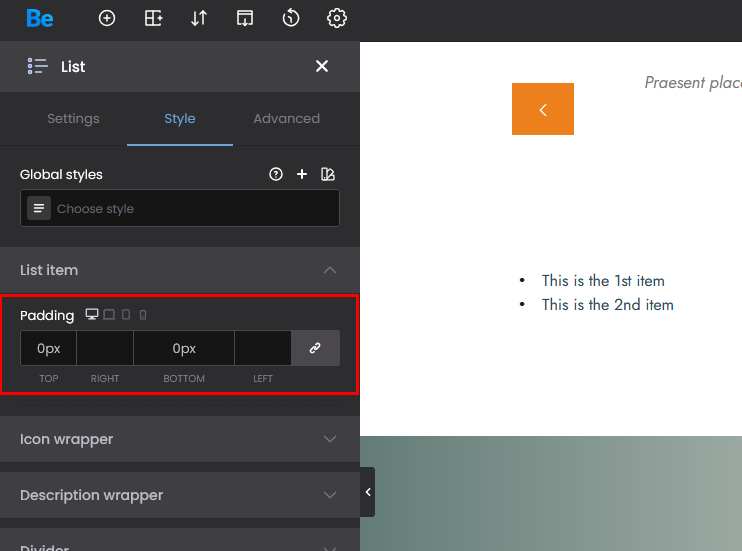Add a new global style

302,174
